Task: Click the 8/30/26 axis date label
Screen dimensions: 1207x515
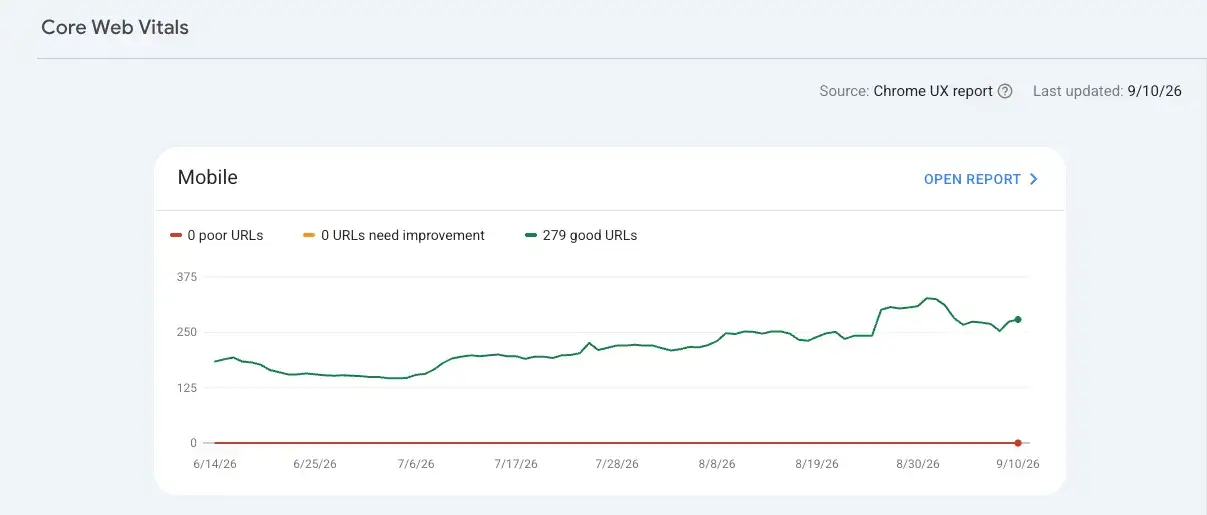Action: pos(918,464)
